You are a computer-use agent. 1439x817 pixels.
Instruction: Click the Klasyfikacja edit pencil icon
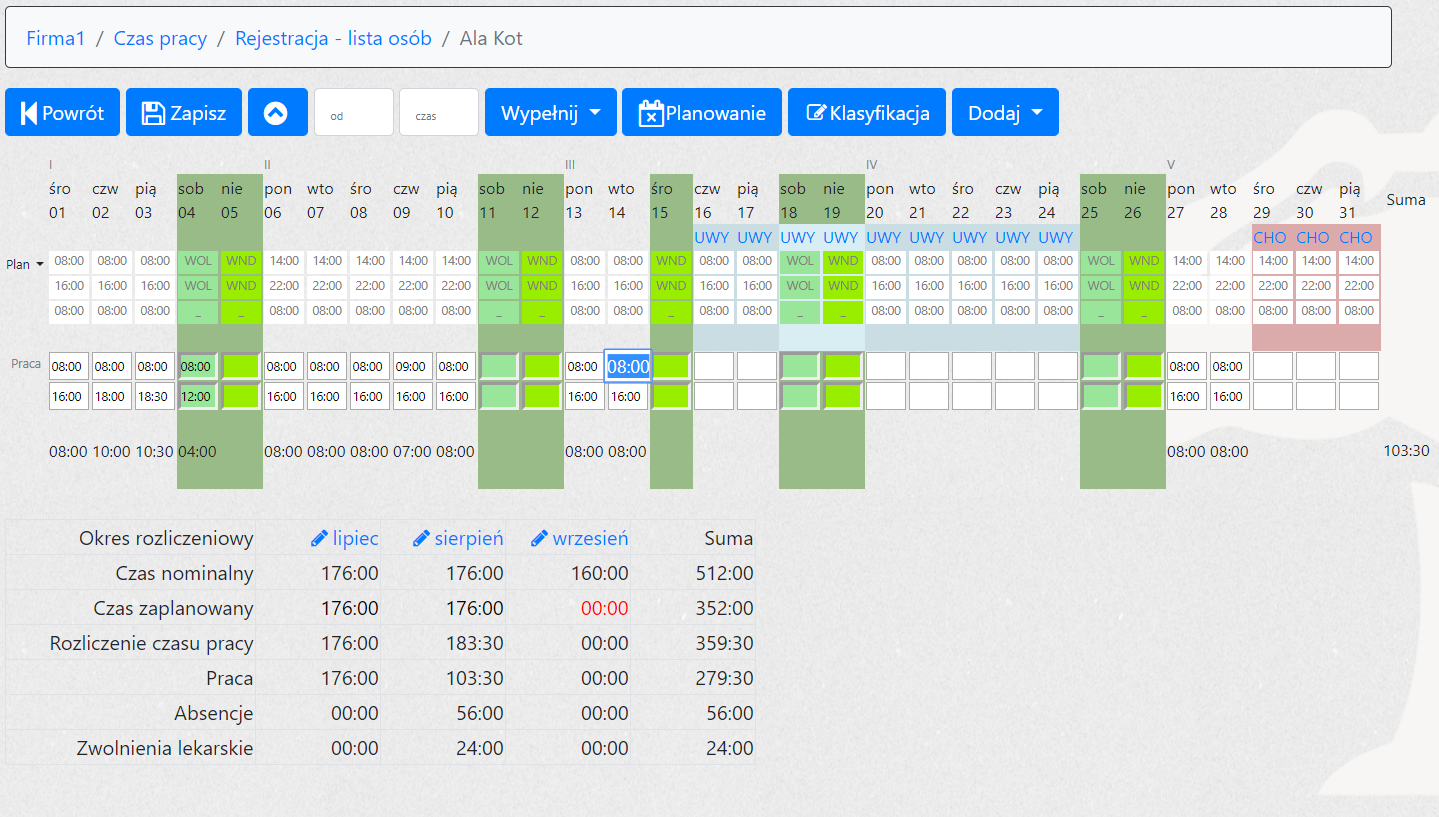(x=816, y=113)
